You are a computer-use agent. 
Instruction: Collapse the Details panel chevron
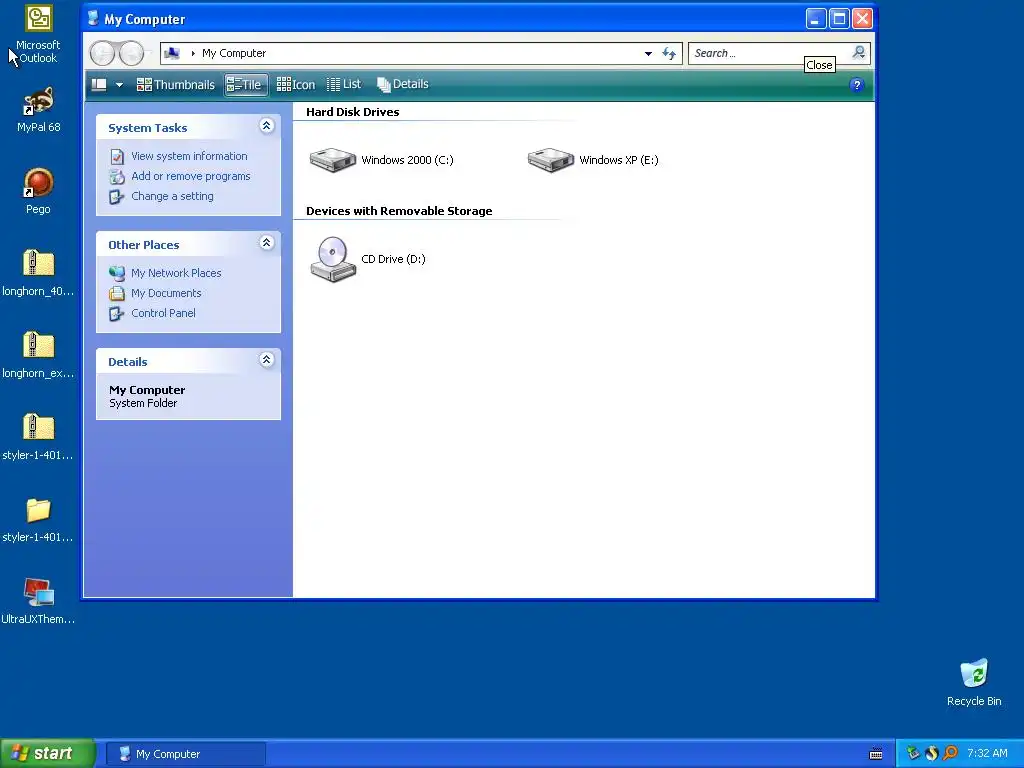tap(266, 360)
